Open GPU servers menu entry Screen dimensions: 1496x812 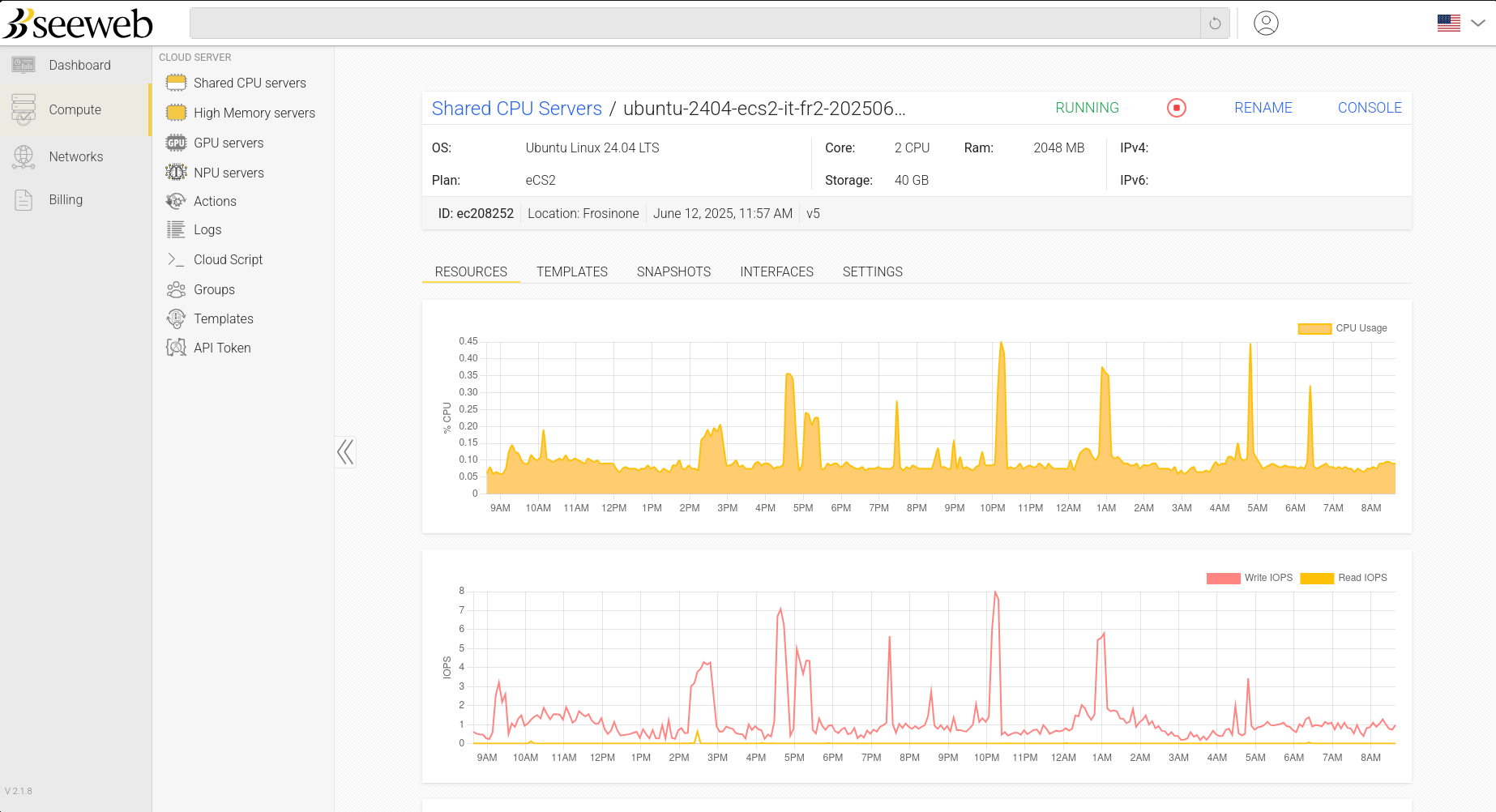coord(229,143)
